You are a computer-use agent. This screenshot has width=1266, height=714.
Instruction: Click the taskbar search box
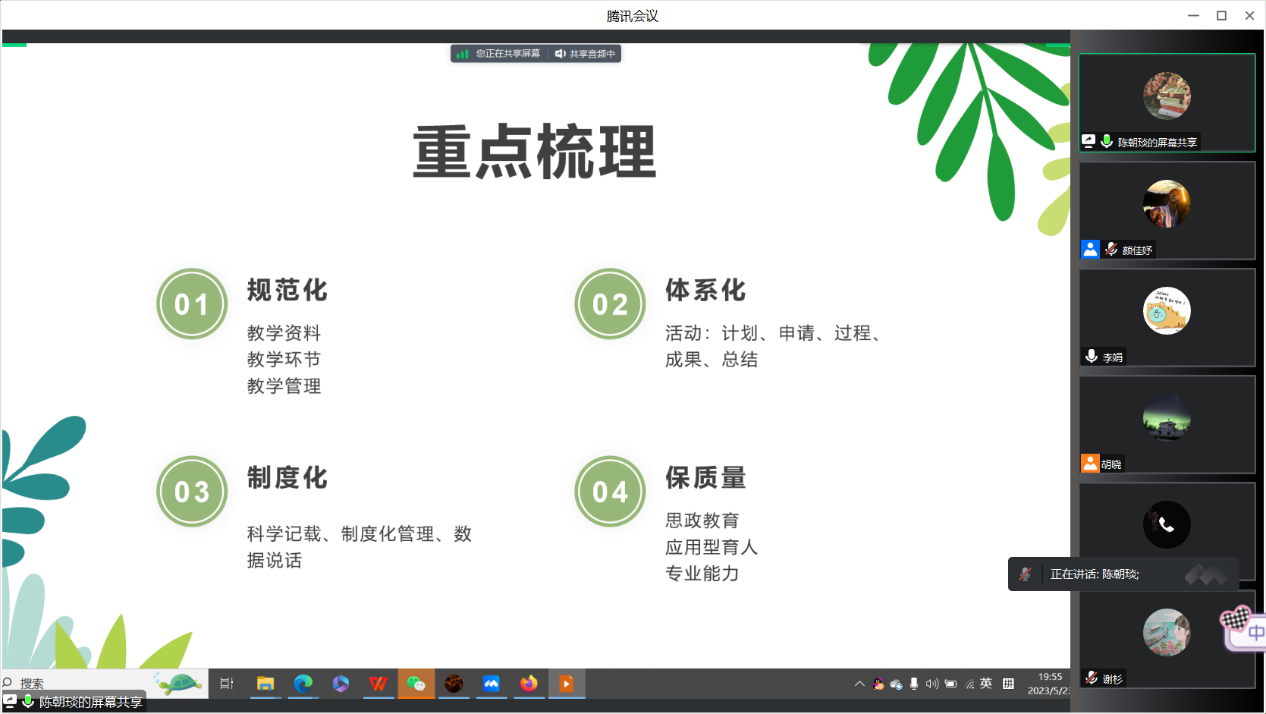coord(104,684)
